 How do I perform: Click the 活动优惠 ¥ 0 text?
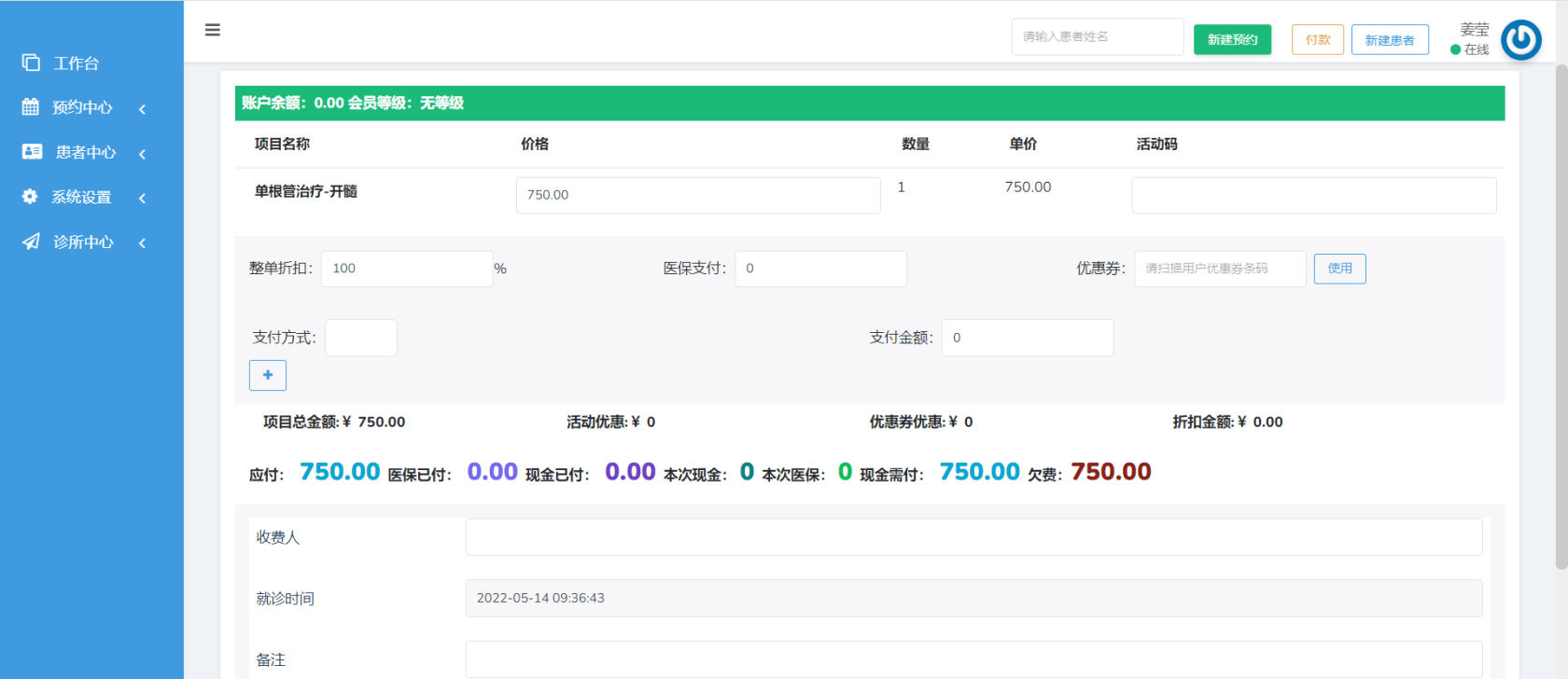[x=610, y=422]
